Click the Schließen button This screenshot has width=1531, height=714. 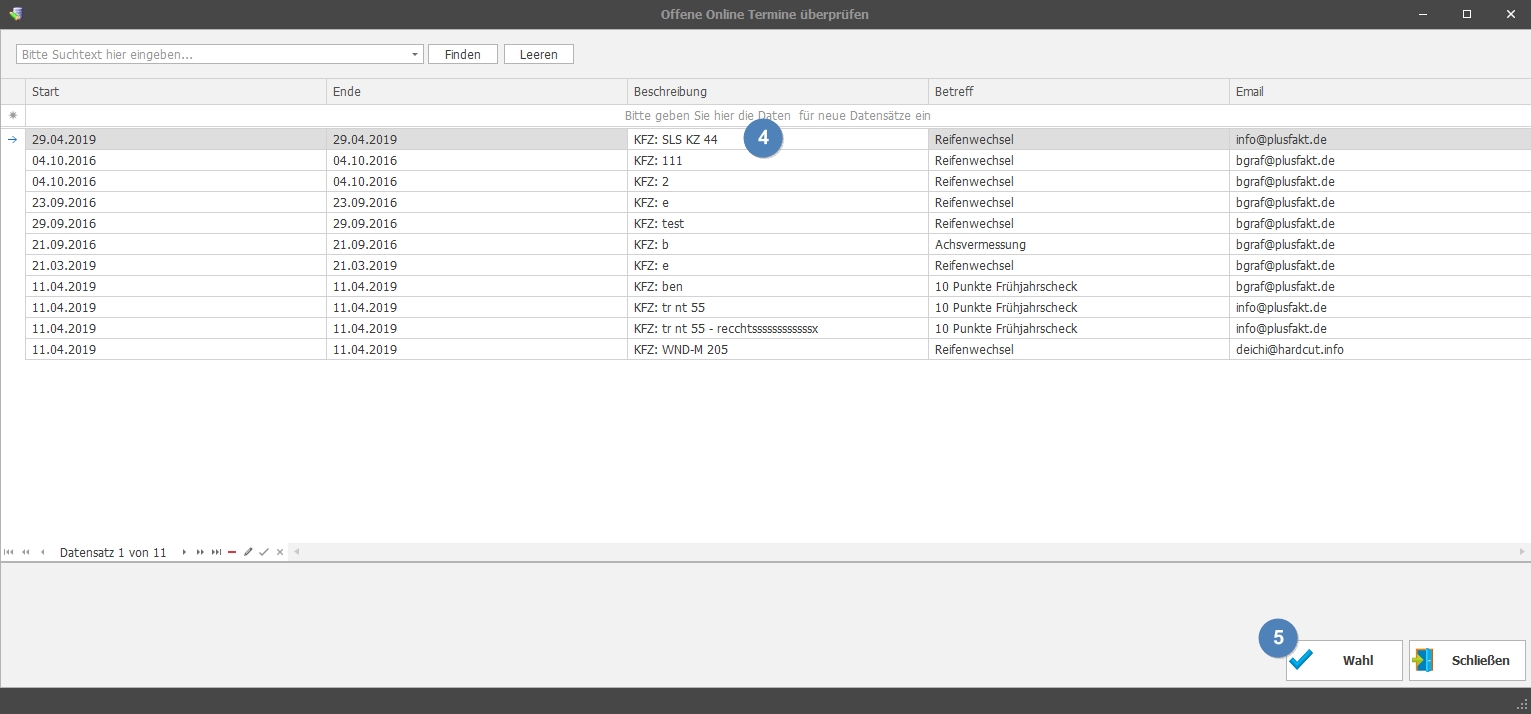coord(1467,660)
